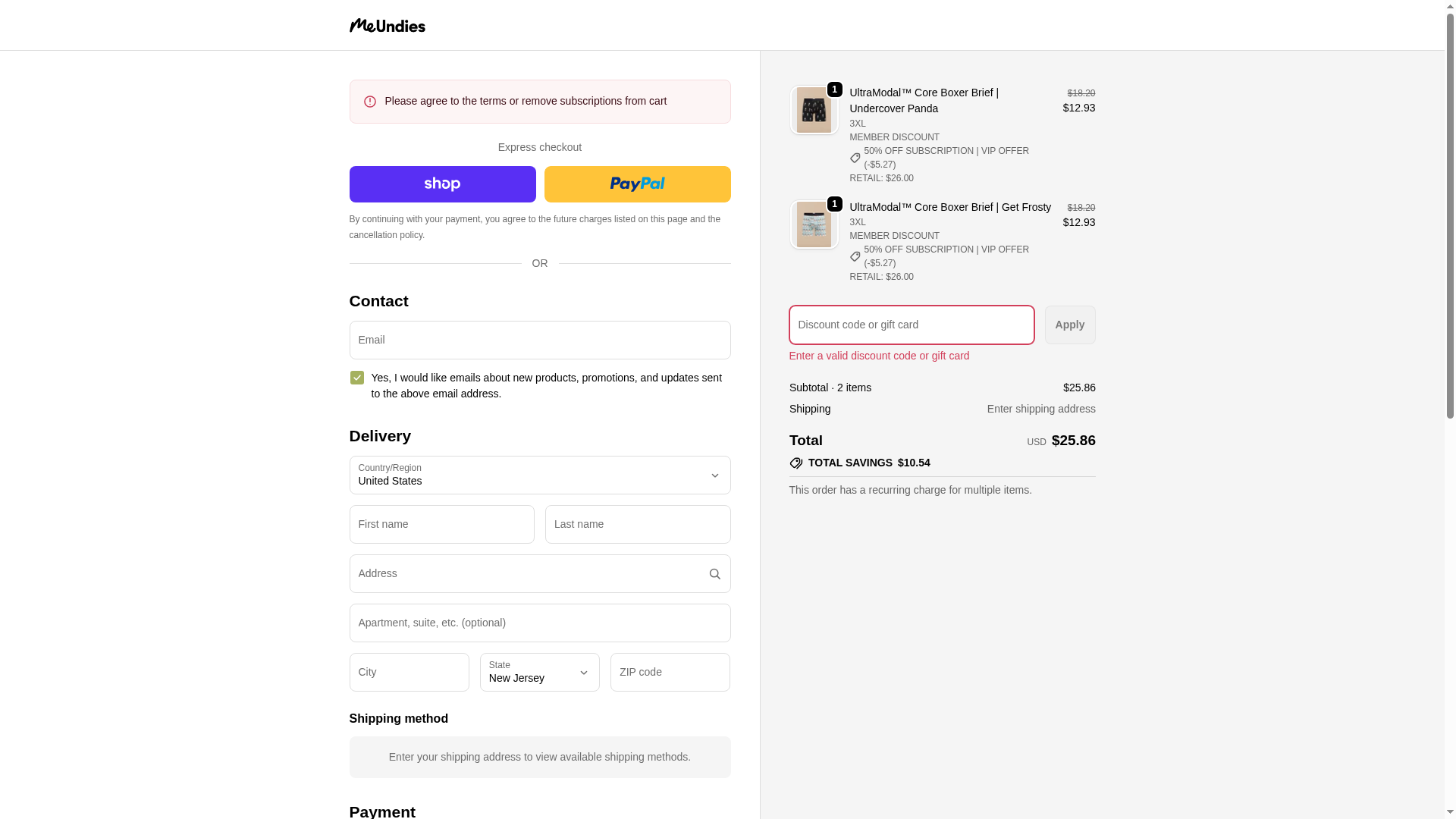Pay with Shop Pay express checkout
Viewport: 1456px width, 819px height.
[x=442, y=184]
